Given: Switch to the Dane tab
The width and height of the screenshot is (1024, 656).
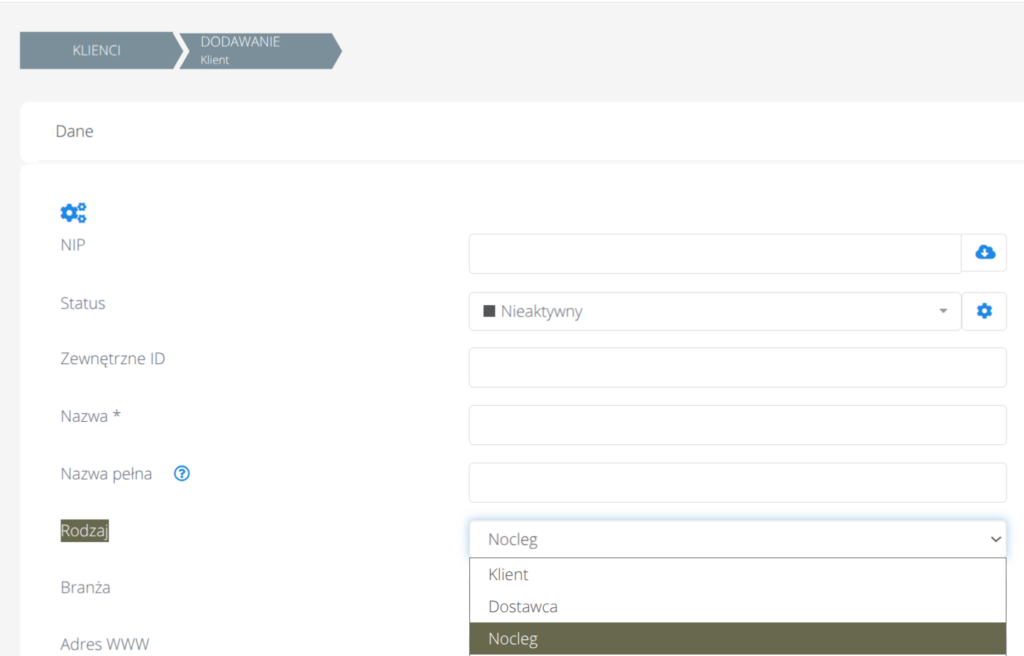Looking at the screenshot, I should (x=75, y=131).
